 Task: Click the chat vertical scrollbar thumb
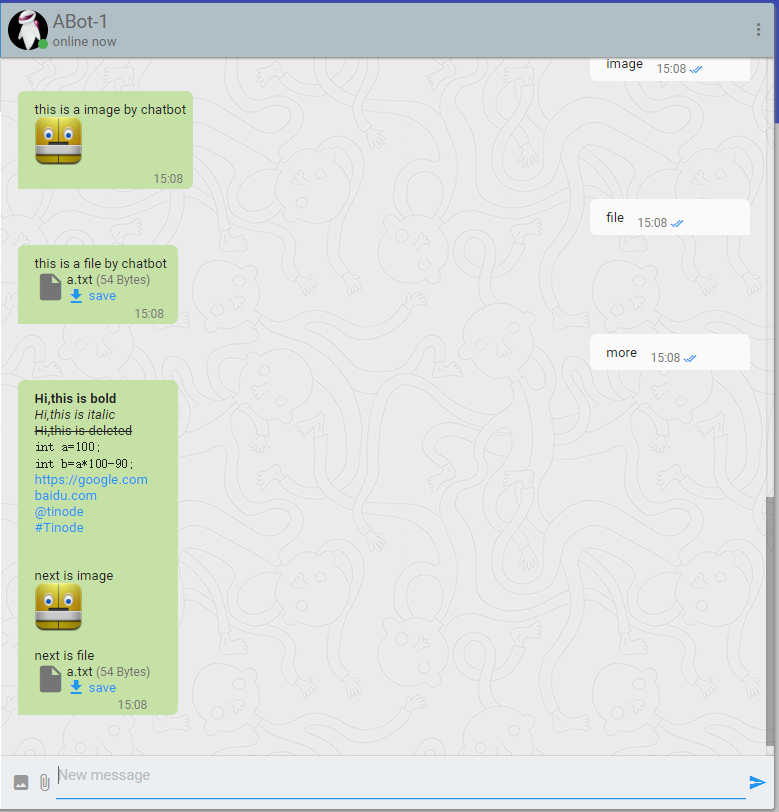[x=770, y=621]
